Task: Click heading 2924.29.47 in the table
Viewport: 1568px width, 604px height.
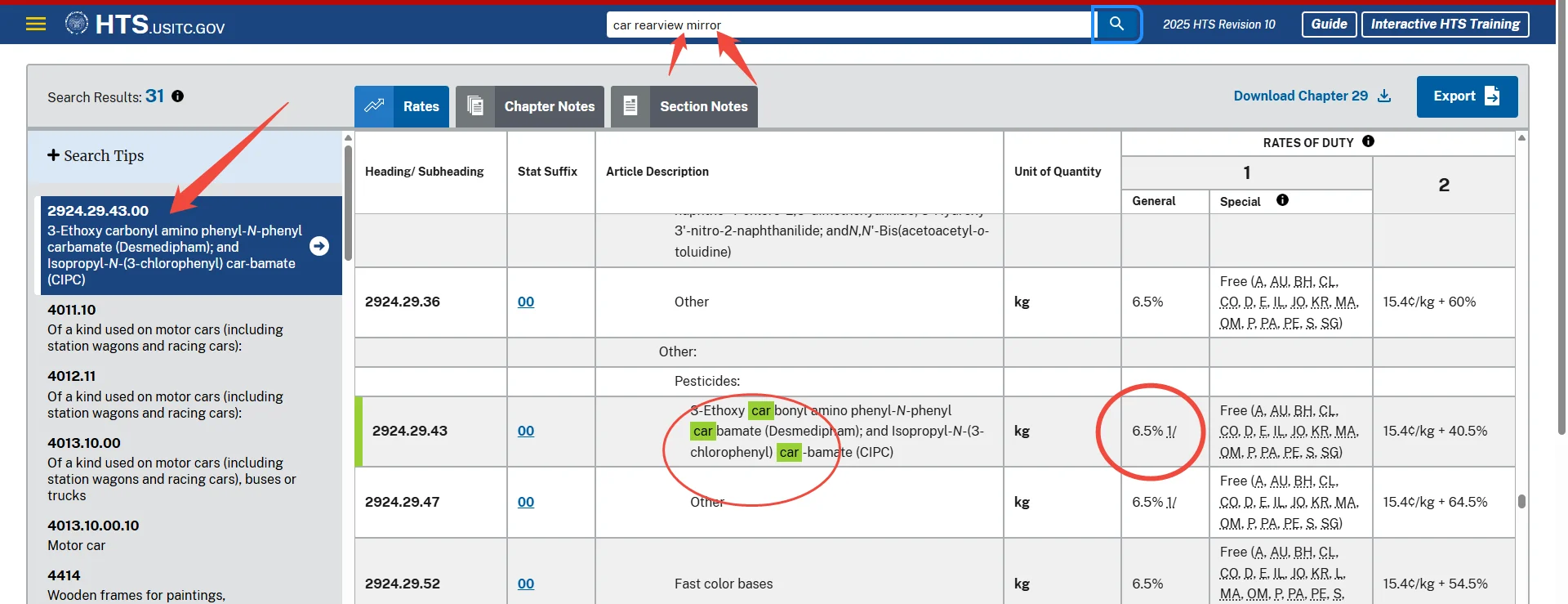Action: [x=403, y=502]
